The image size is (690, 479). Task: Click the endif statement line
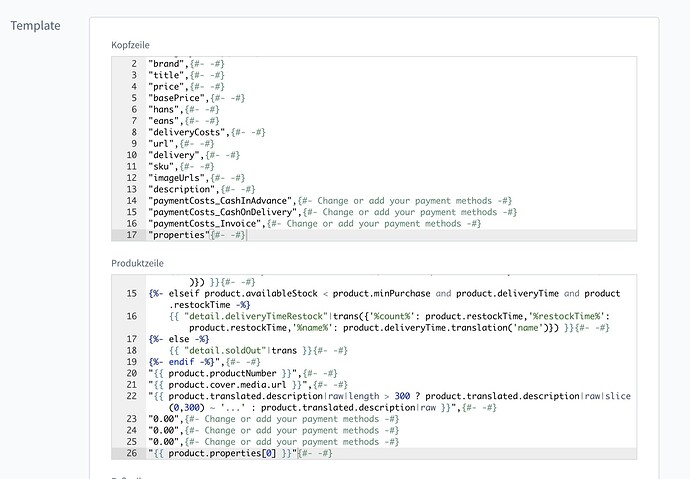[204, 362]
